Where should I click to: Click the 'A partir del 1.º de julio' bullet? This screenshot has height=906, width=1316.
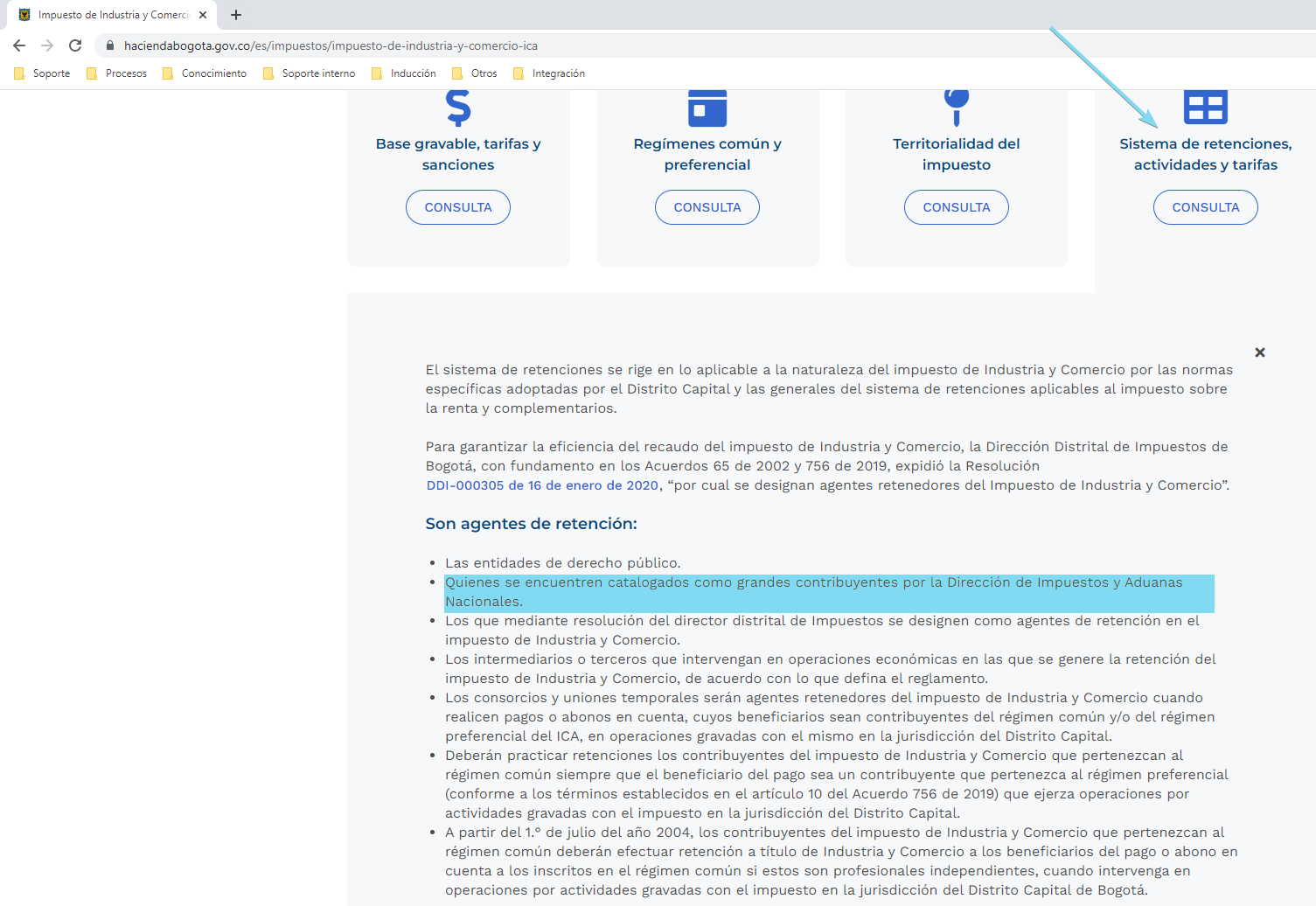point(841,861)
